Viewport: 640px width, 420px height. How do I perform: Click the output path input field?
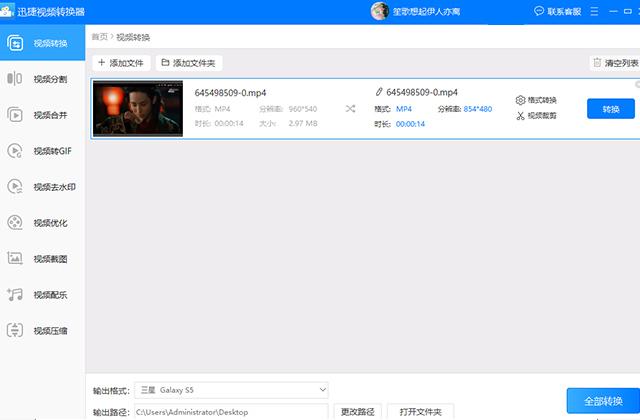[231, 411]
